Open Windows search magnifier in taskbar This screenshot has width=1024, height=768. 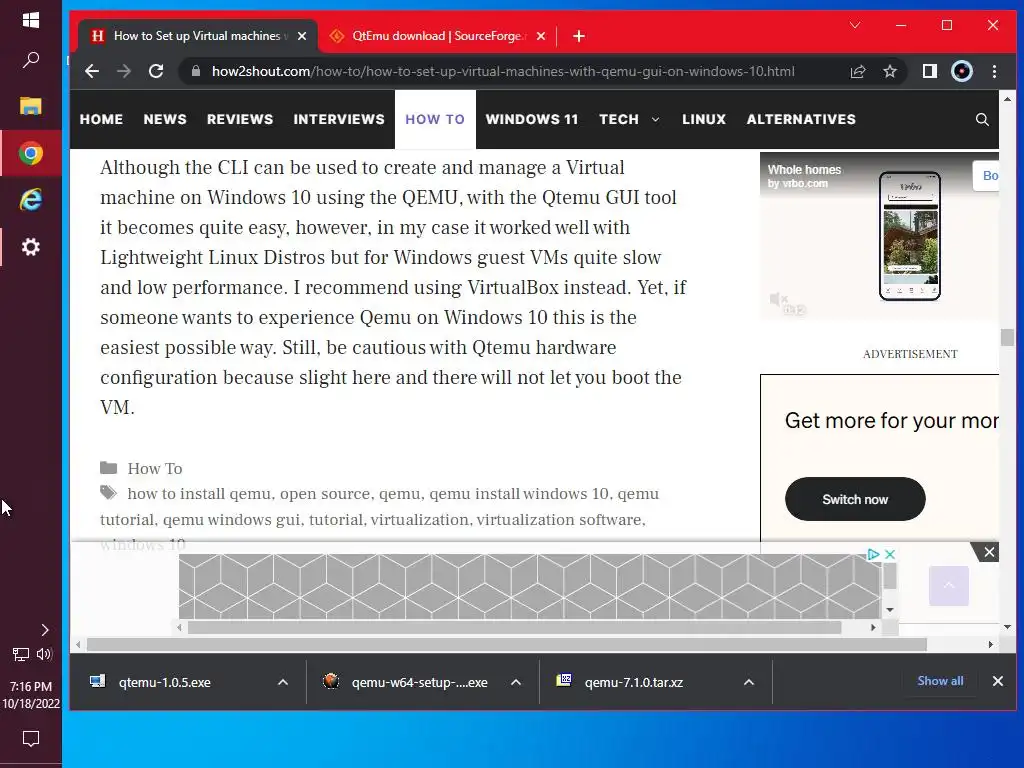pos(31,60)
